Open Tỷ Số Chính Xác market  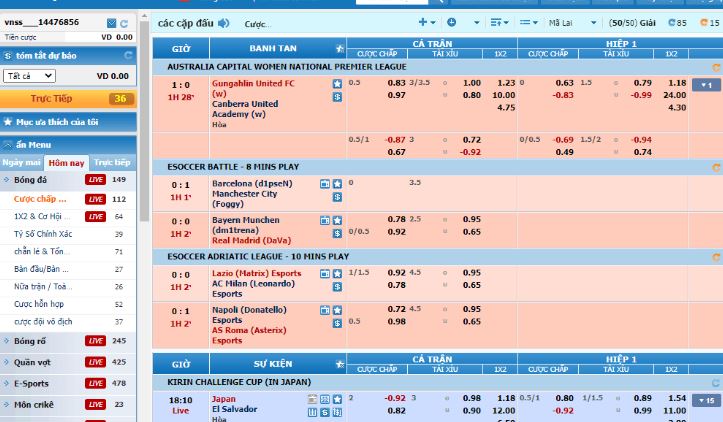click(43, 234)
